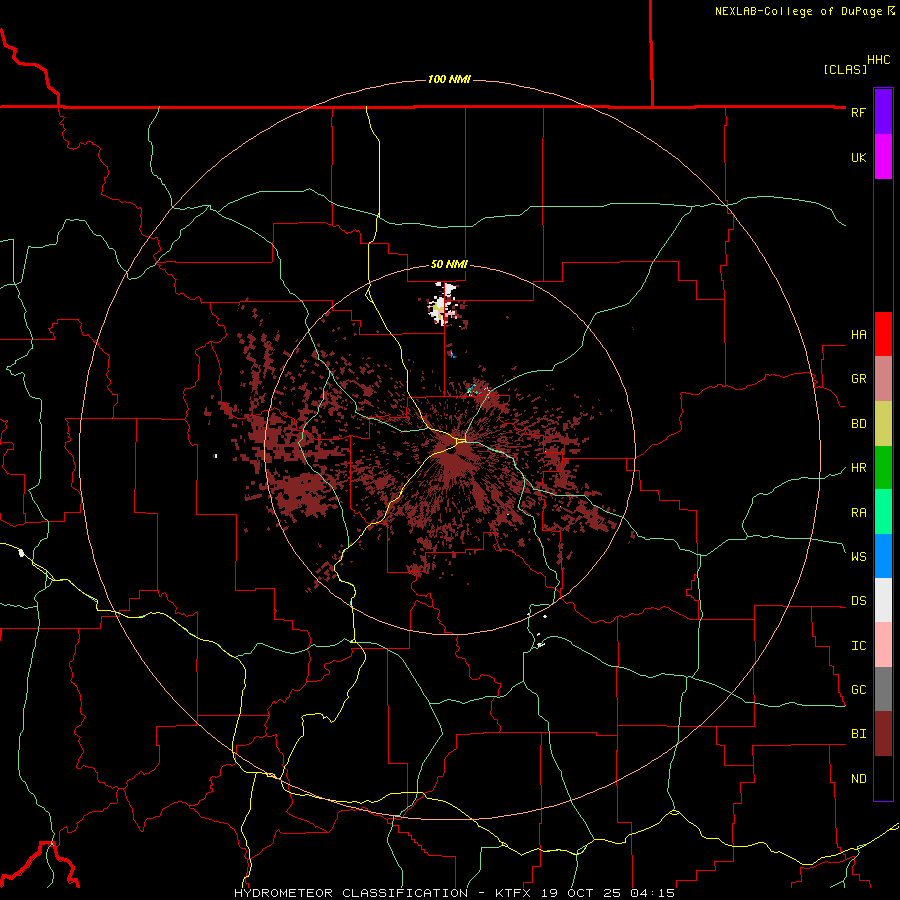This screenshot has width=900, height=900.
Task: Click the HA red legend swatch
Action: (x=883, y=334)
